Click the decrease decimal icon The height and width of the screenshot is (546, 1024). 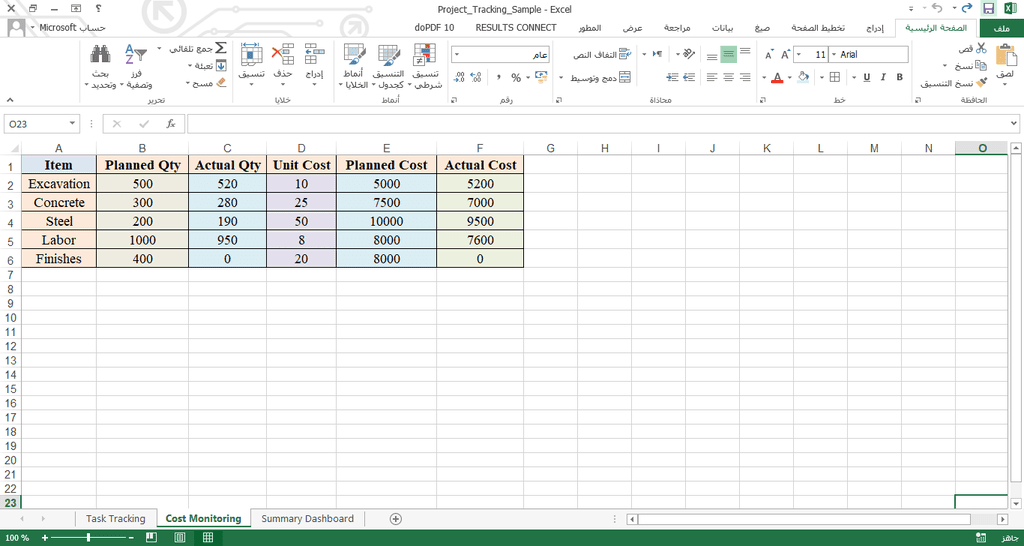tap(459, 78)
